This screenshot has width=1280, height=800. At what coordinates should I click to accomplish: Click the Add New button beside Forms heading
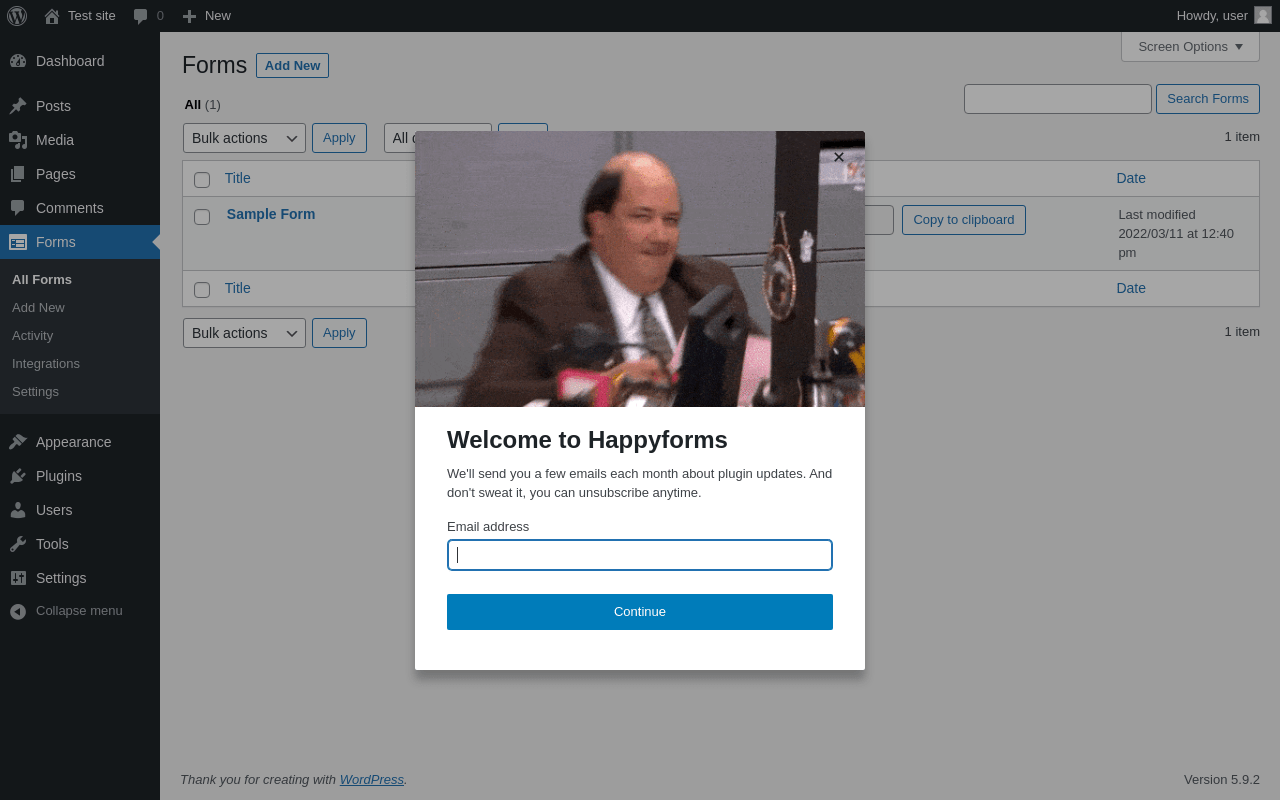(292, 65)
